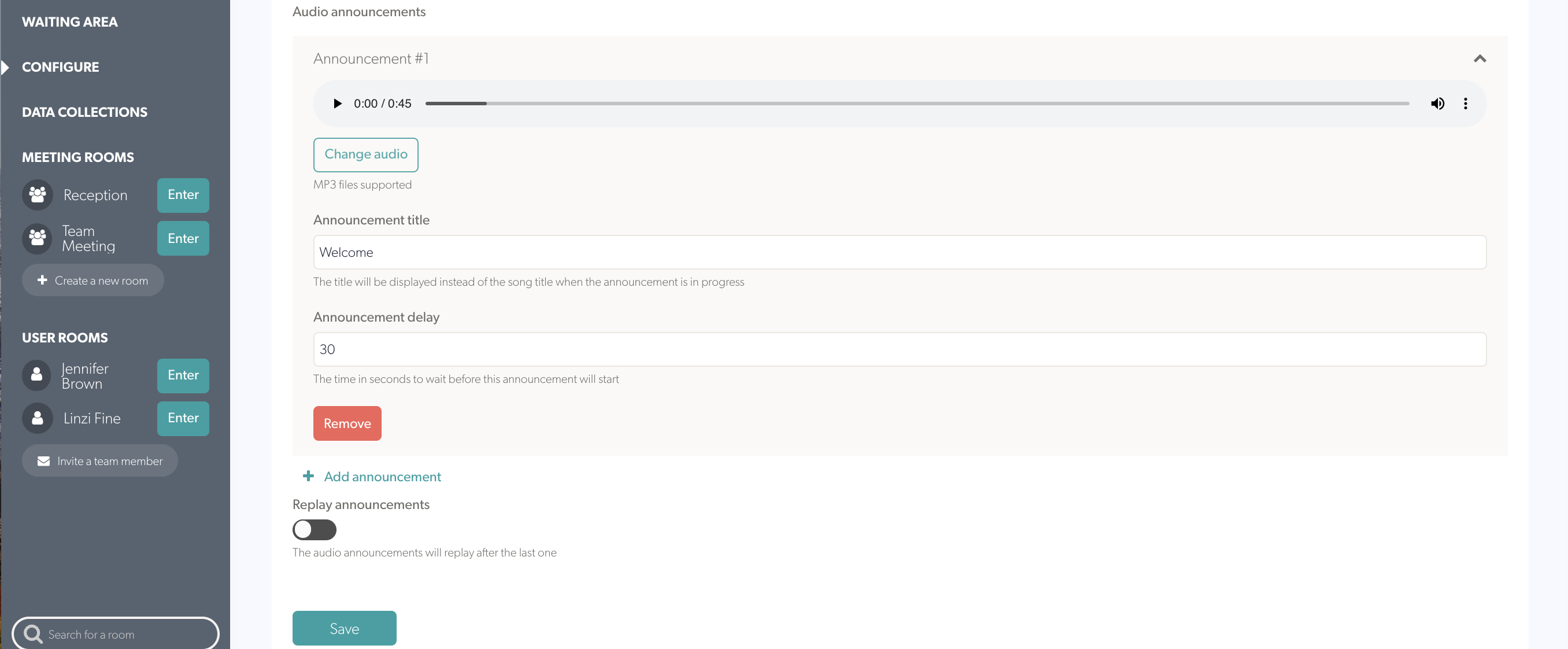Click the Audio announcements heading
The image size is (1568, 649).
pos(358,12)
